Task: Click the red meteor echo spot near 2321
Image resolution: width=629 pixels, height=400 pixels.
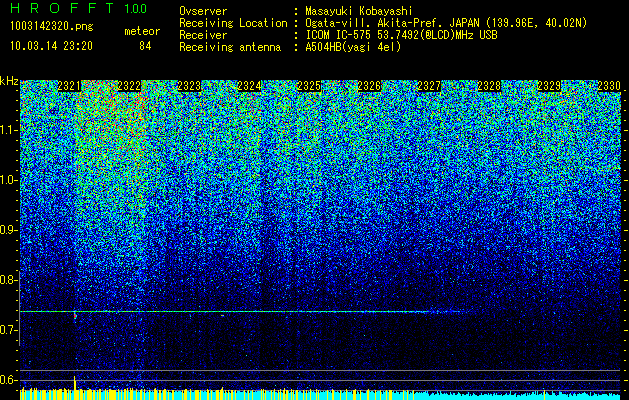Action: [75, 317]
